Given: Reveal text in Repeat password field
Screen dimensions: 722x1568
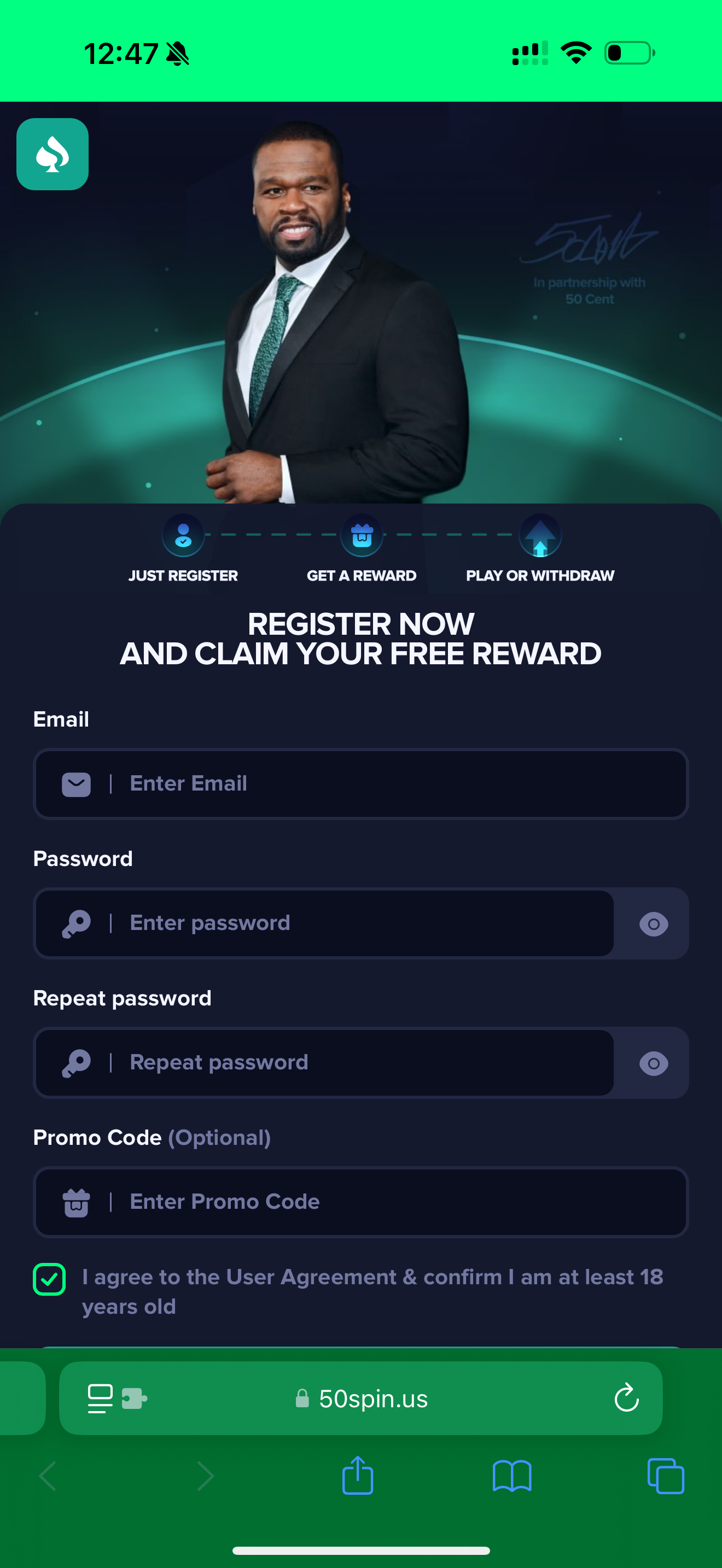Looking at the screenshot, I should (x=654, y=1063).
